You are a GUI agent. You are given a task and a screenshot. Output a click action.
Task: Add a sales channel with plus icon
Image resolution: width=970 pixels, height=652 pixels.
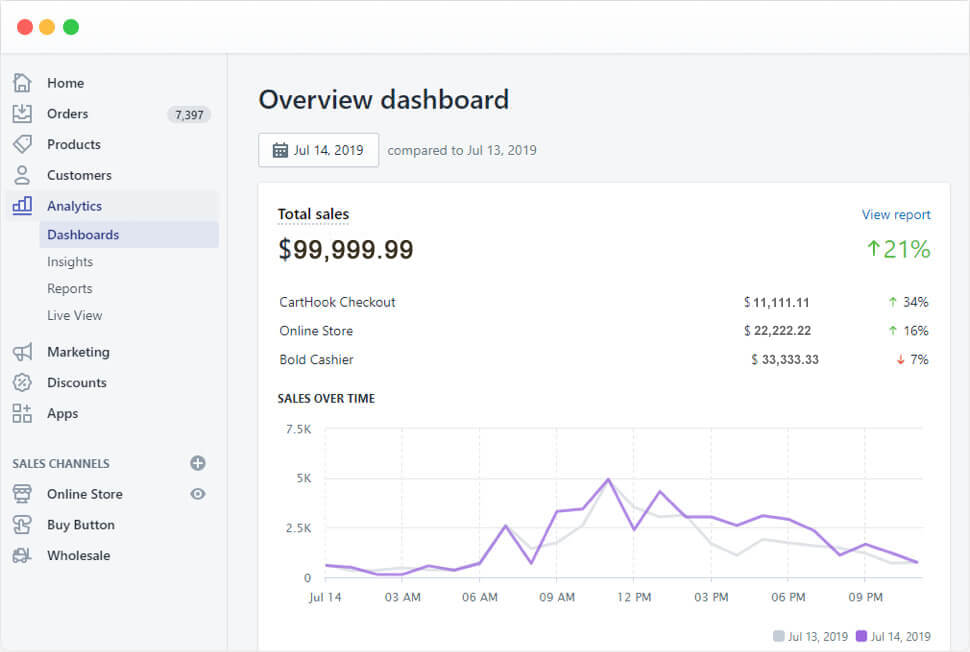[x=198, y=463]
